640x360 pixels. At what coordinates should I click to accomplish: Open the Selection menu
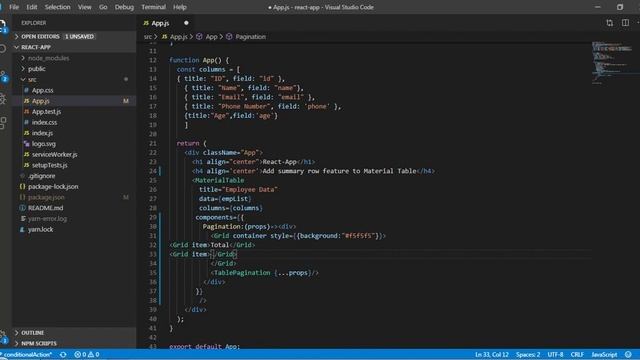pyautogui.click(x=58, y=7)
